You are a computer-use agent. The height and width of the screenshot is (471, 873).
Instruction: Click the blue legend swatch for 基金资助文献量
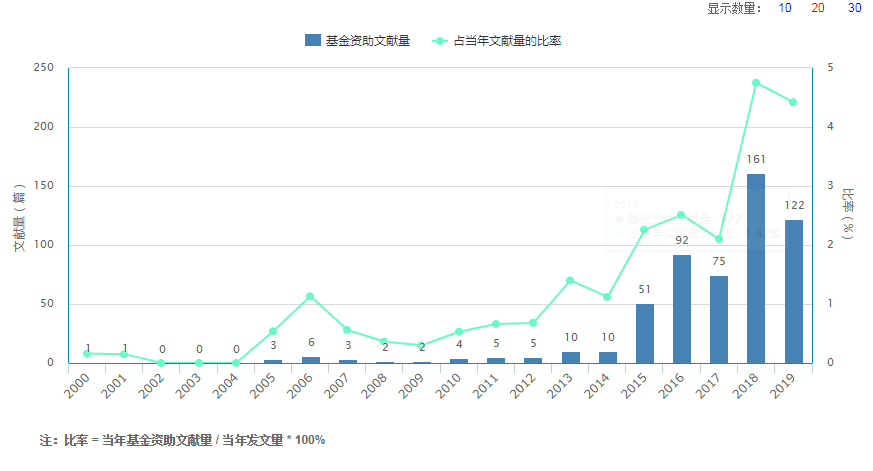[x=312, y=40]
